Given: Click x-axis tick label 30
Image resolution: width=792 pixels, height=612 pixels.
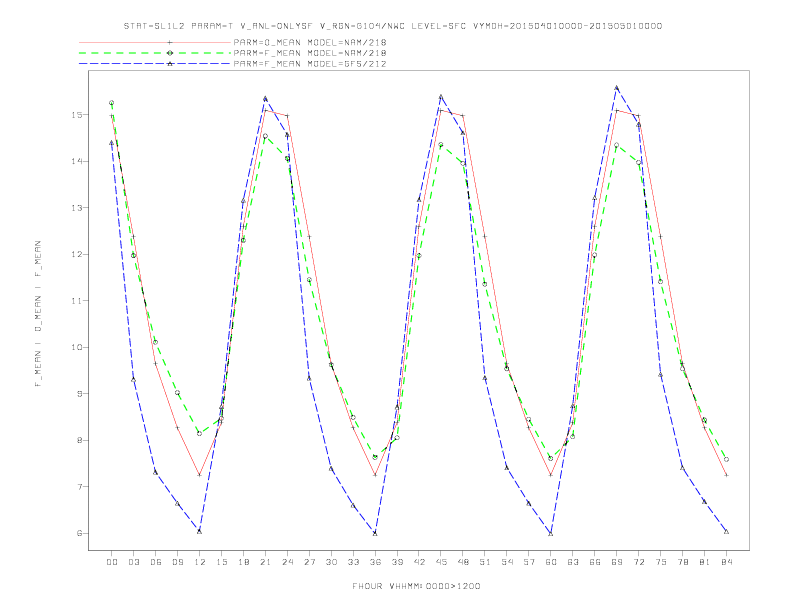Looking at the screenshot, I should (x=331, y=562).
